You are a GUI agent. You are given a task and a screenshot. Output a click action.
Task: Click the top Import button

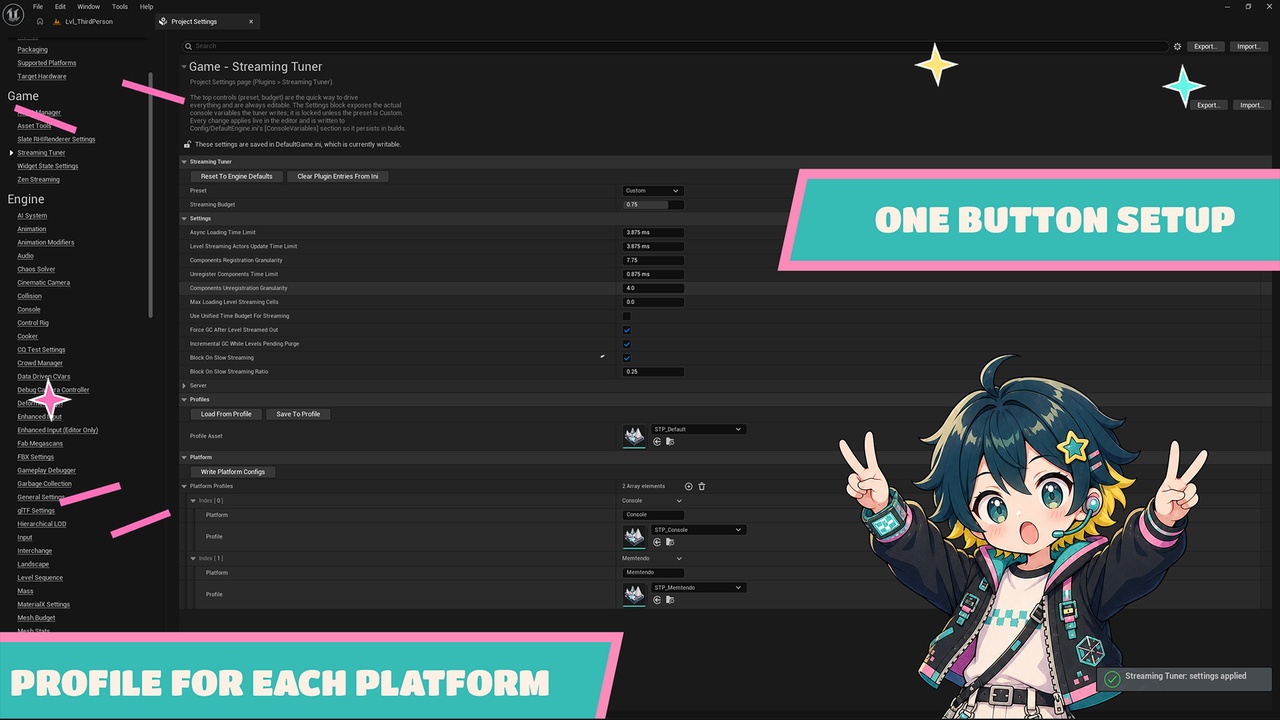(1249, 46)
